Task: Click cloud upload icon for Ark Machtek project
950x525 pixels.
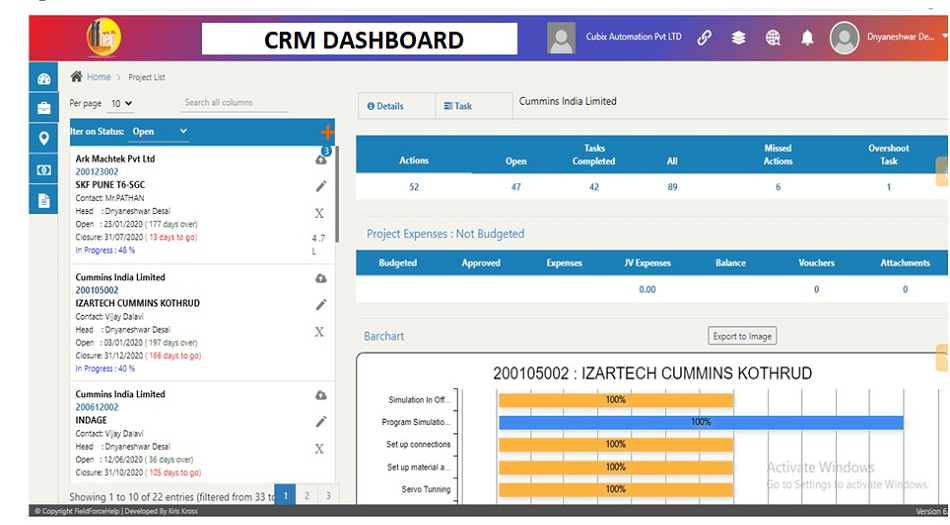Action: click(x=321, y=160)
